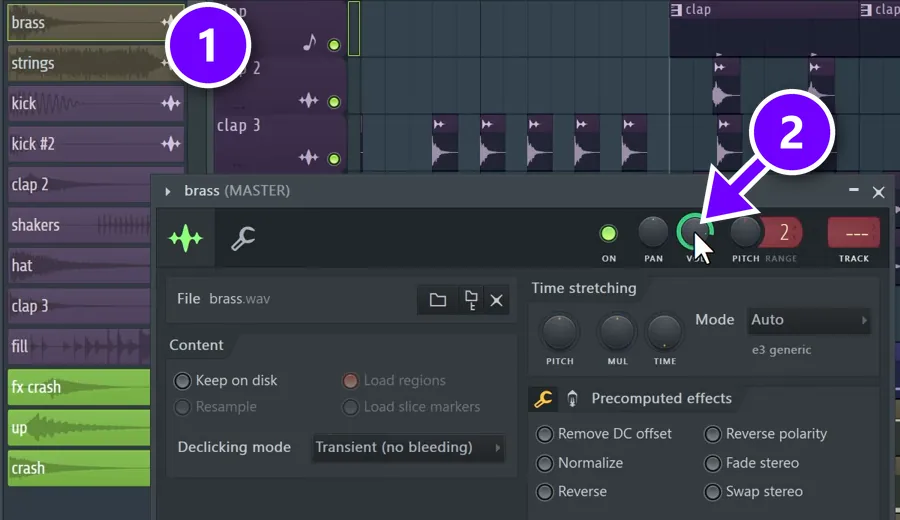Select the clap 2 sample in picker
This screenshot has height=520, width=900.
click(x=79, y=185)
